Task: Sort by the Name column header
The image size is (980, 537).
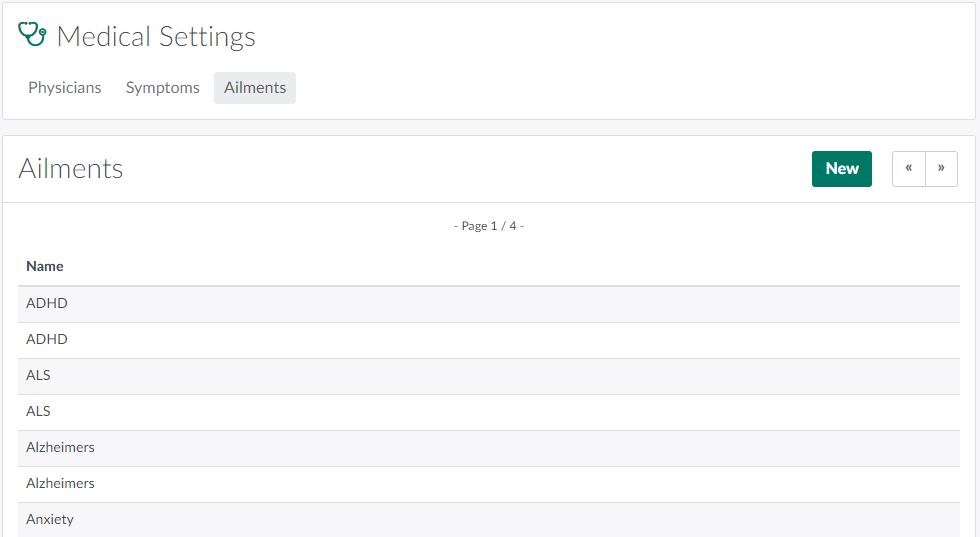Action: (x=45, y=266)
